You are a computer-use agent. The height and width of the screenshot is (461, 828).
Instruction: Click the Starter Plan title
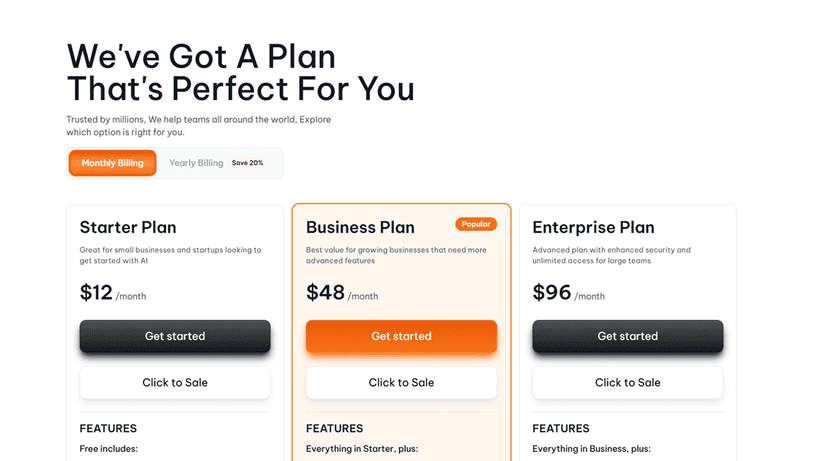coord(128,227)
